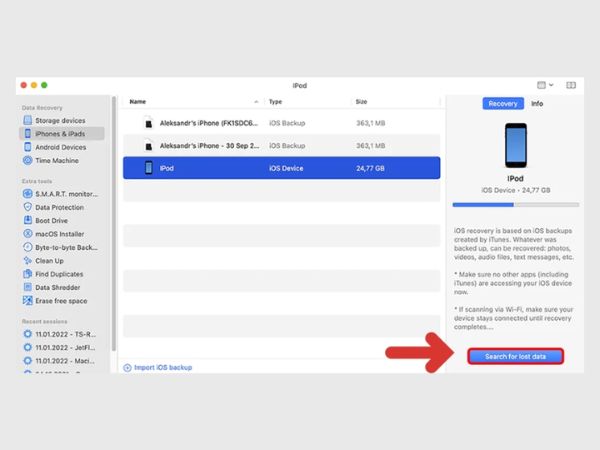The image size is (600, 450).
Task: Toggle the side panel view icon
Action: 570,85
